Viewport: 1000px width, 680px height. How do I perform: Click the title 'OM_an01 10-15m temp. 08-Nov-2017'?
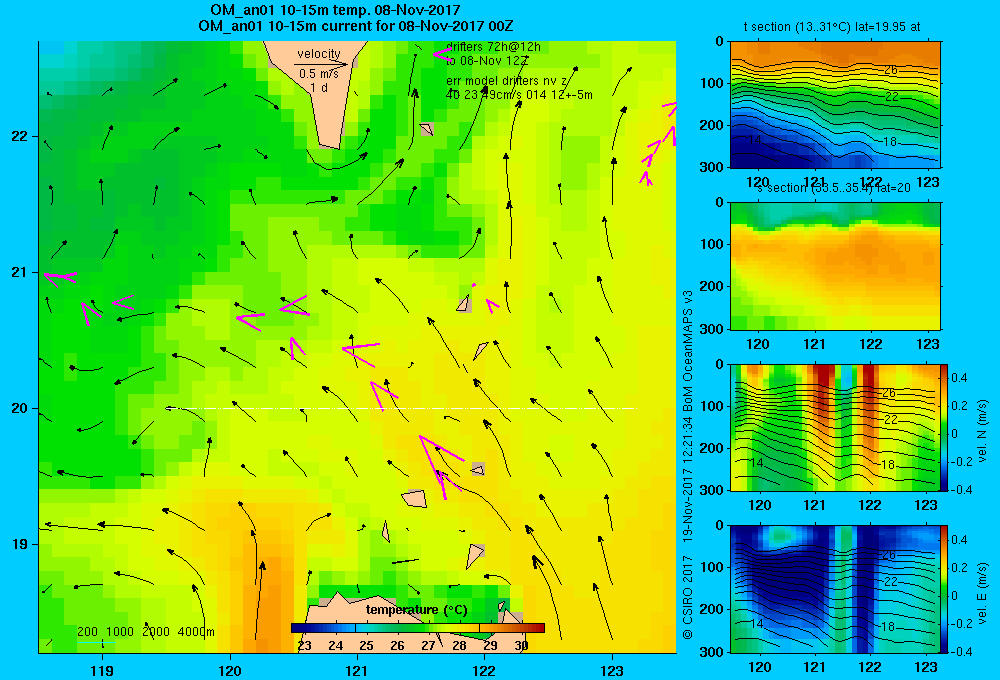tap(335, 10)
